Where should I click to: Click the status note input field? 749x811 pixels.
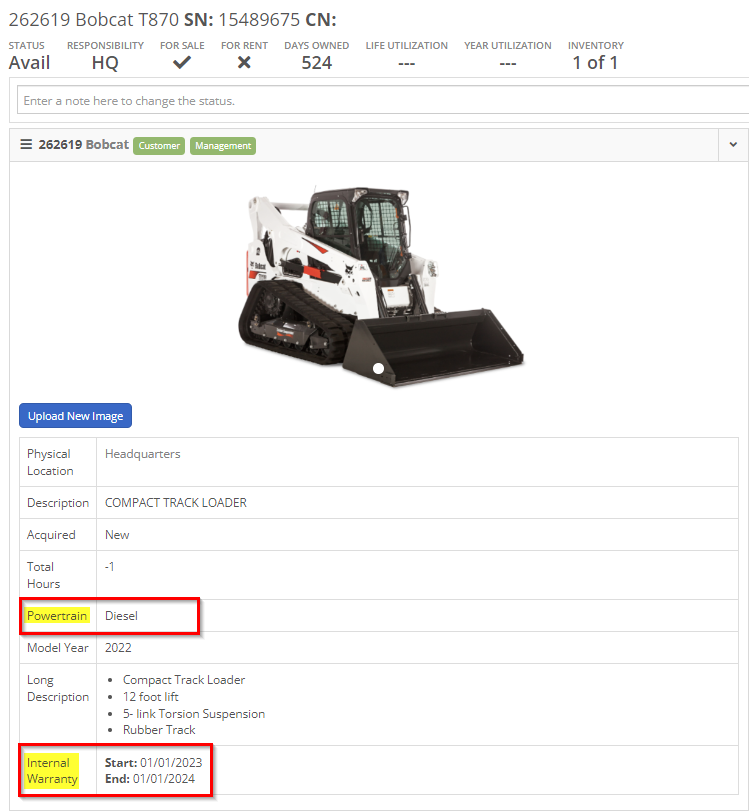(383, 100)
